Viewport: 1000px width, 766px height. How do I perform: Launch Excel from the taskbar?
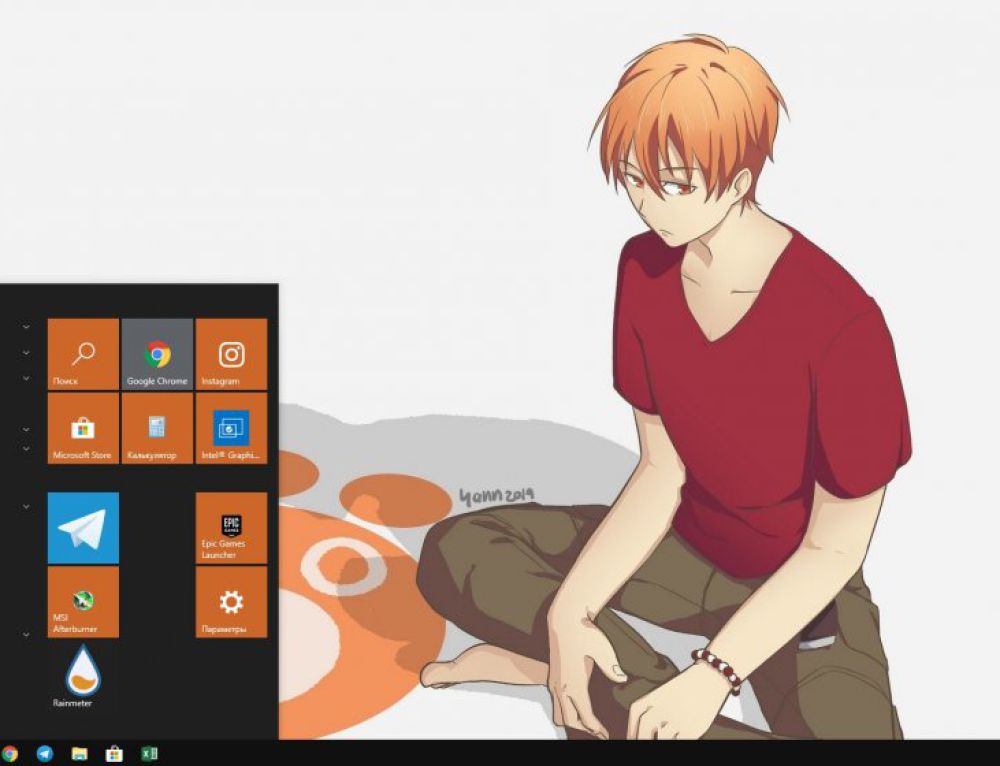[148, 752]
